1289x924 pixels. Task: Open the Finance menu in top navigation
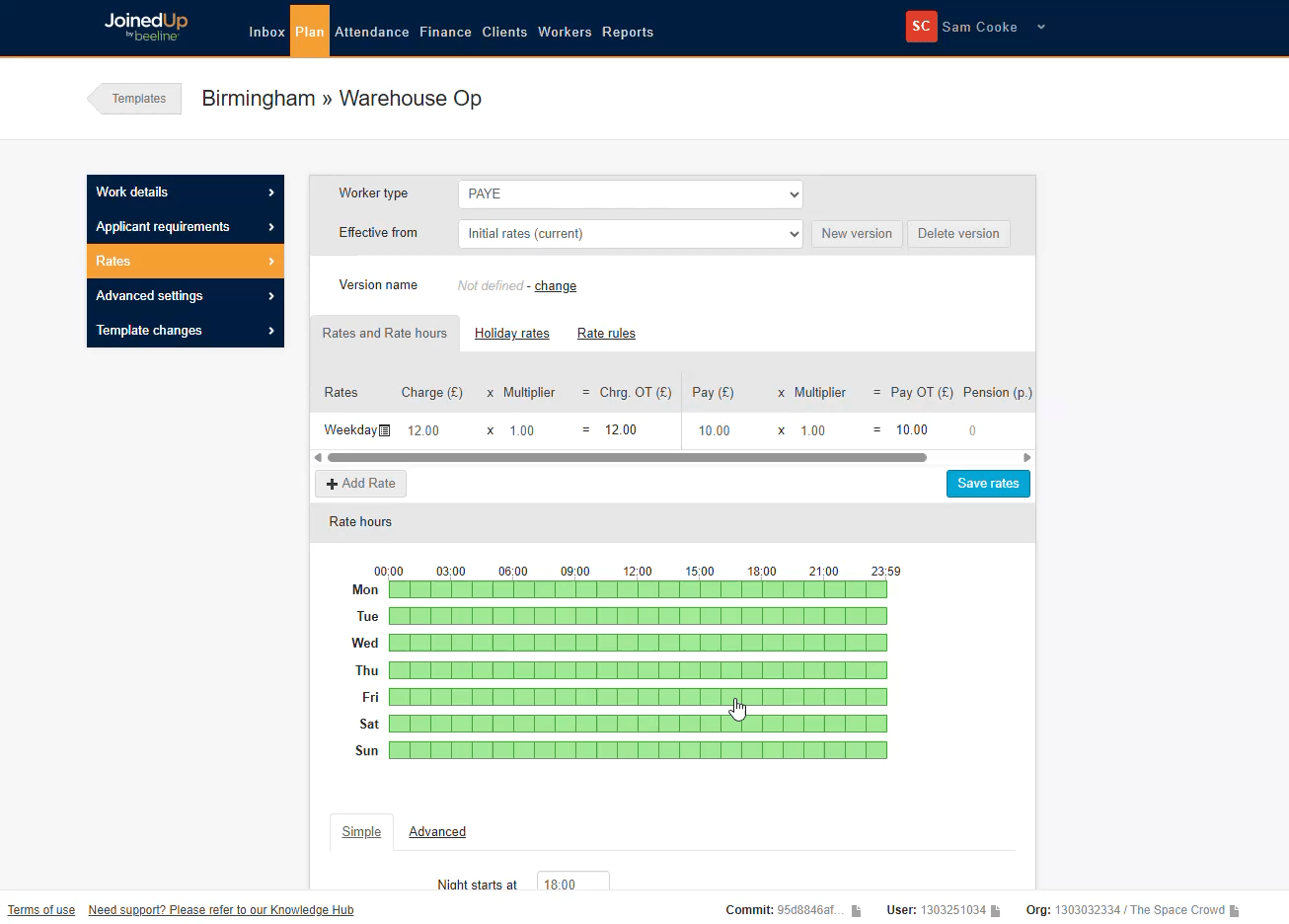[x=445, y=32]
